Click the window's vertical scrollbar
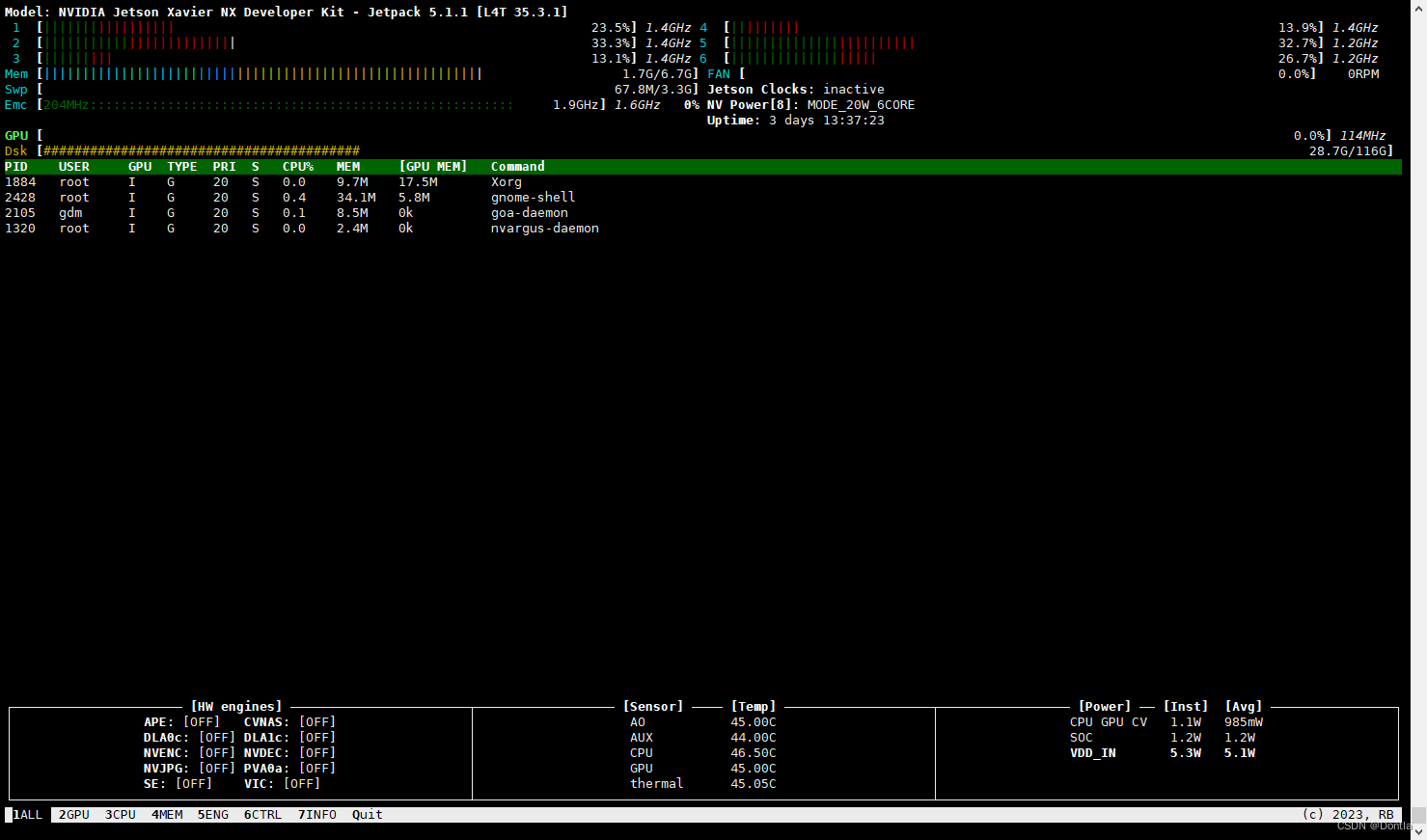This screenshot has width=1427, height=840. 1418,420
